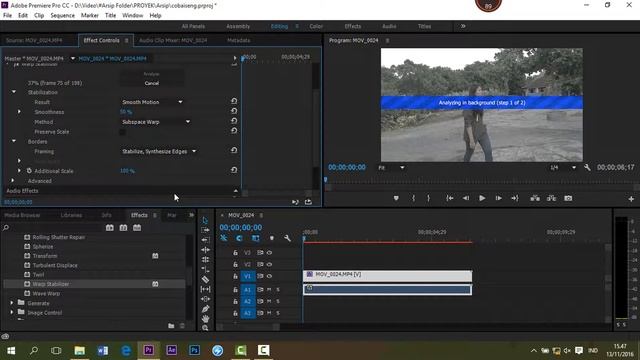Select the Slip tool
Image resolution: width=640 pixels, height=360 pixels.
[205, 289]
